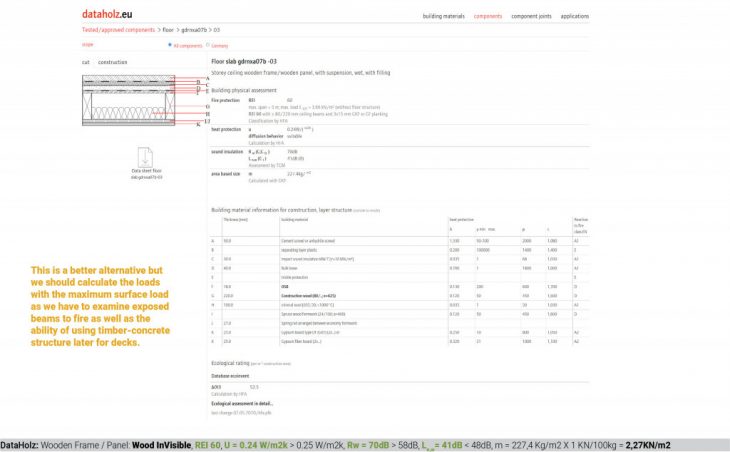Click the 'scope' filter label
Viewport: 730px width, 452px height.
[87, 45]
